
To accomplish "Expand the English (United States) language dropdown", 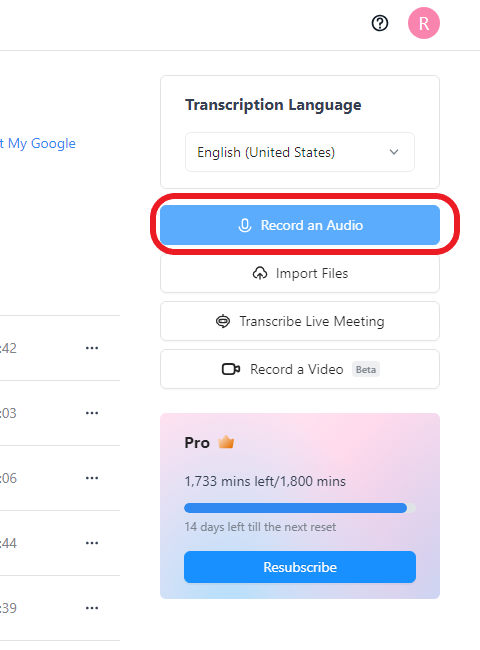I will pos(300,152).
